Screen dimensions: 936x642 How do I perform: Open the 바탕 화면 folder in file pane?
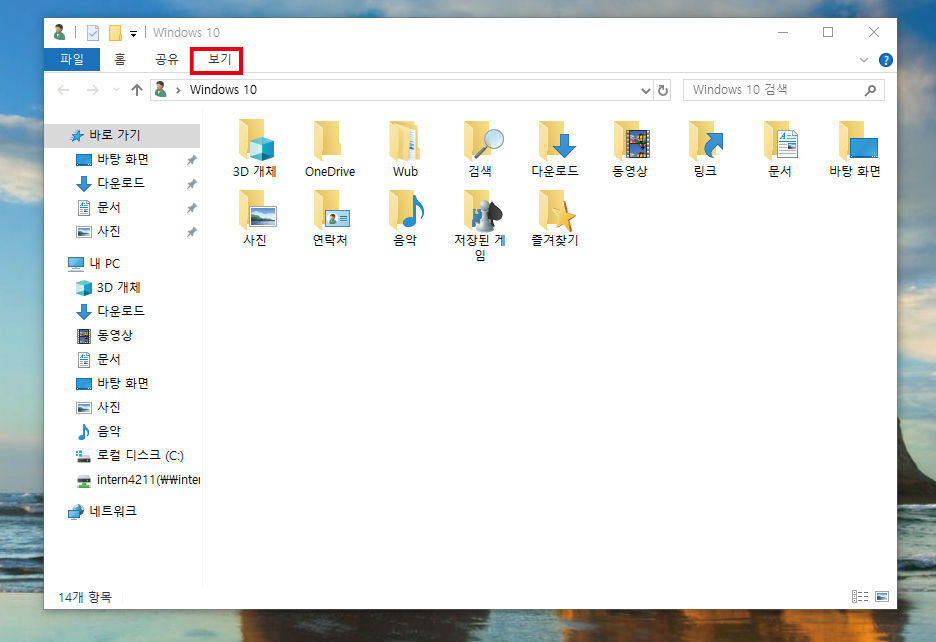point(855,148)
